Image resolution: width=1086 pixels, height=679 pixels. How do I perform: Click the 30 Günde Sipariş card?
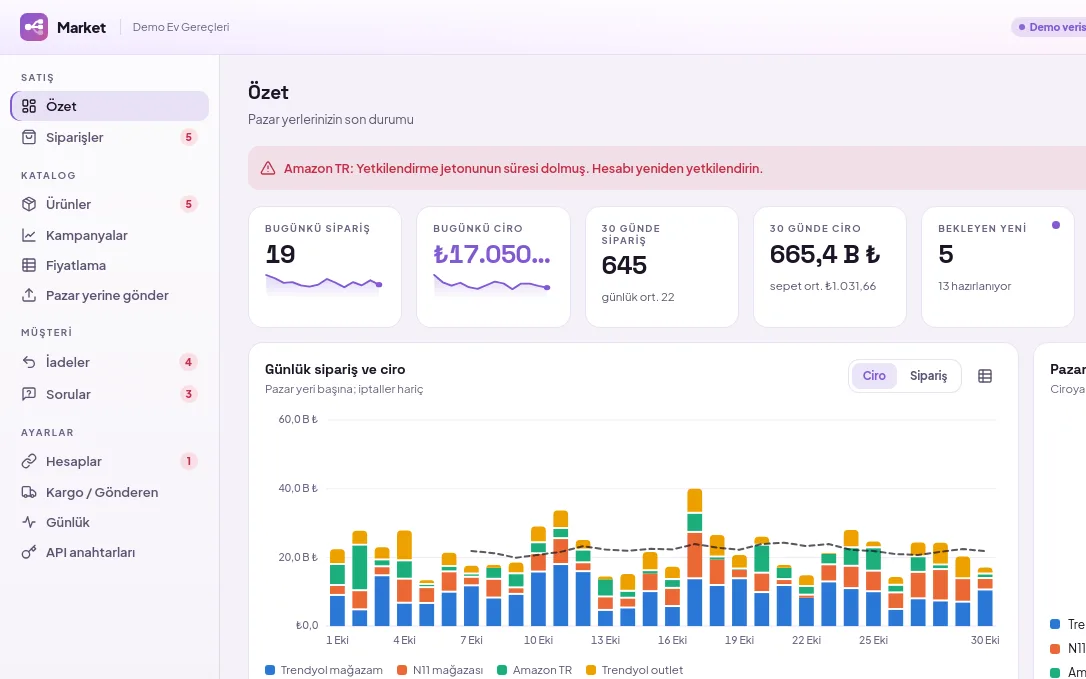[661, 267]
